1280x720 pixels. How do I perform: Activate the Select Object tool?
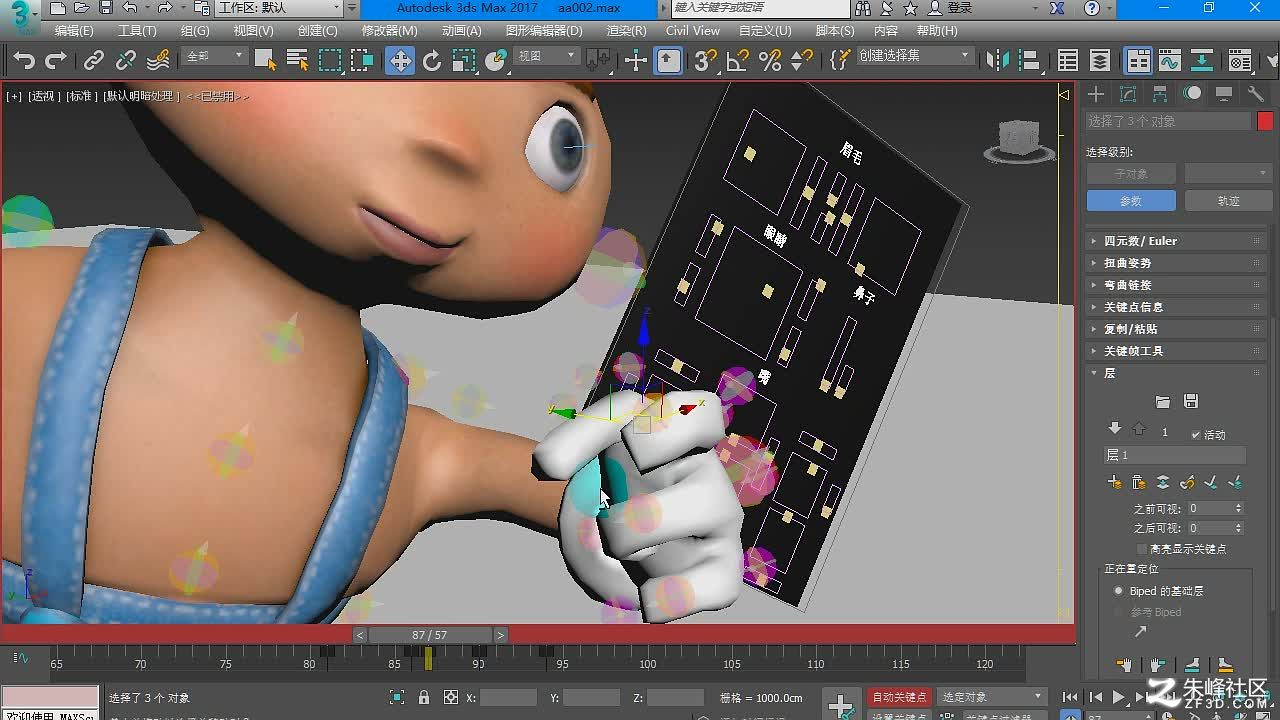265,61
